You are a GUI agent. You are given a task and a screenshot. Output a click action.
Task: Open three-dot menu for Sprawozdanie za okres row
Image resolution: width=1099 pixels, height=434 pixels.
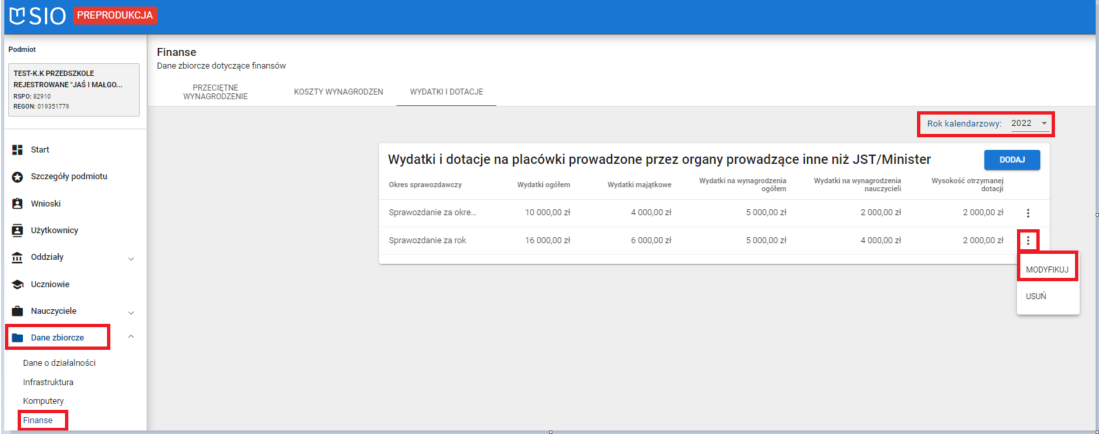pos(1028,213)
